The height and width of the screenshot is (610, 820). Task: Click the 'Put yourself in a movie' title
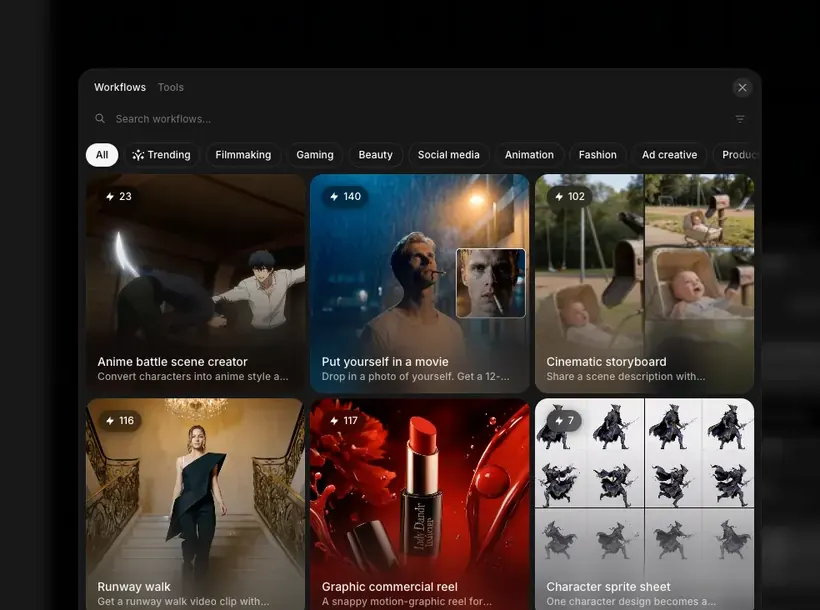coord(385,362)
